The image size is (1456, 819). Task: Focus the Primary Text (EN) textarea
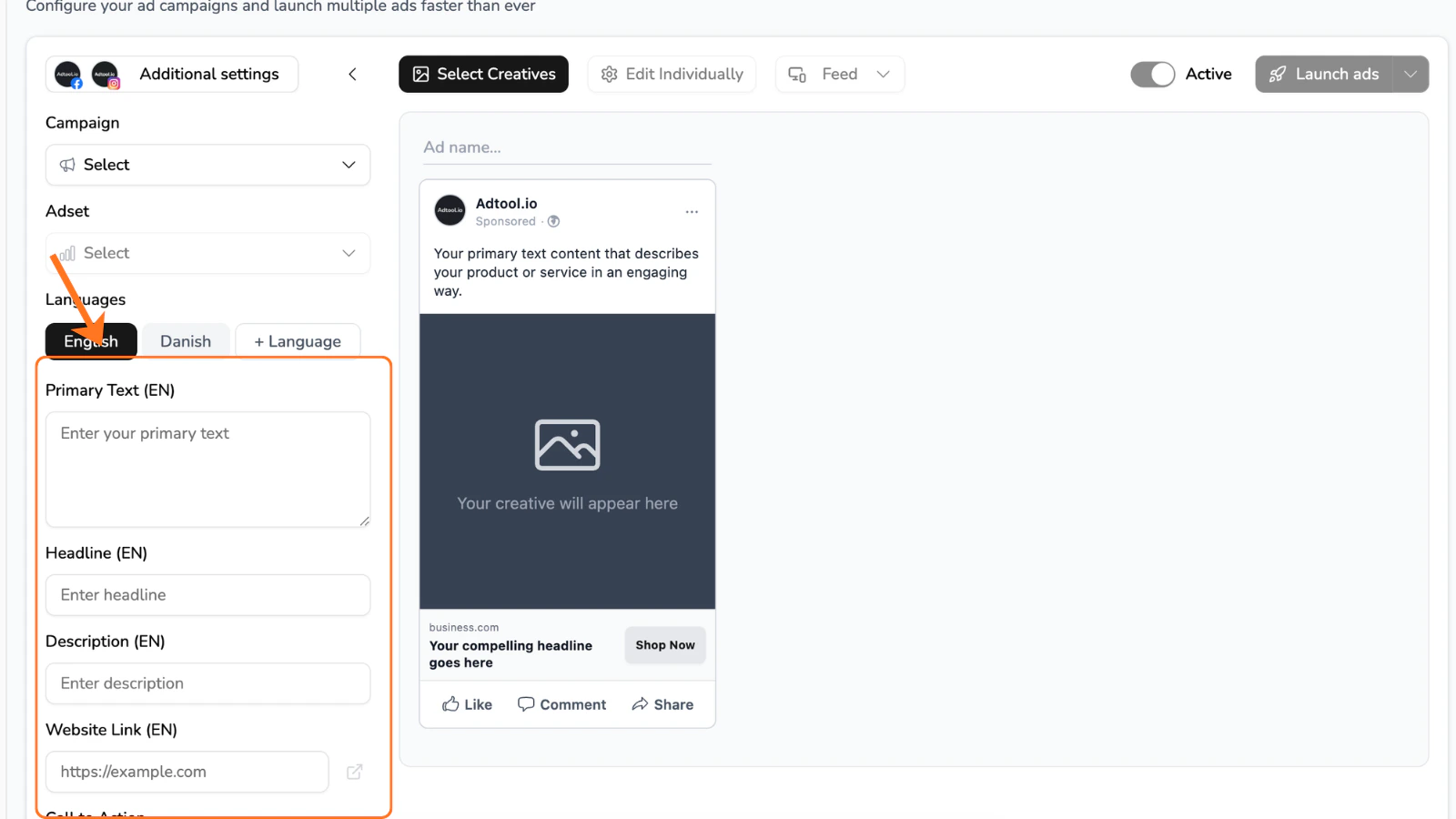207,470
